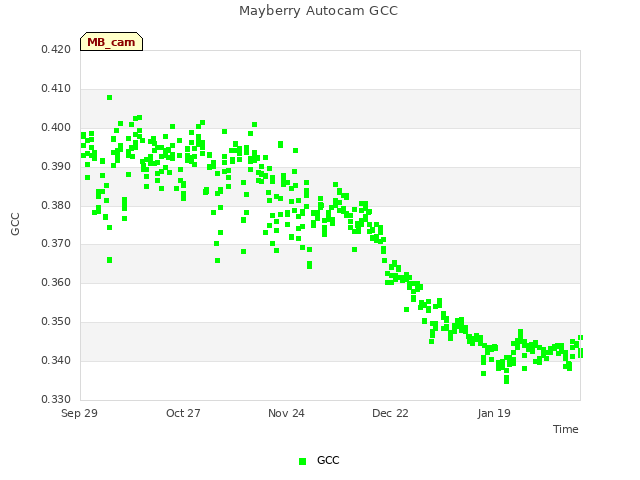Select the Dec 22 axis label
Image resolution: width=640 pixels, height=480 pixels.
(x=390, y=413)
